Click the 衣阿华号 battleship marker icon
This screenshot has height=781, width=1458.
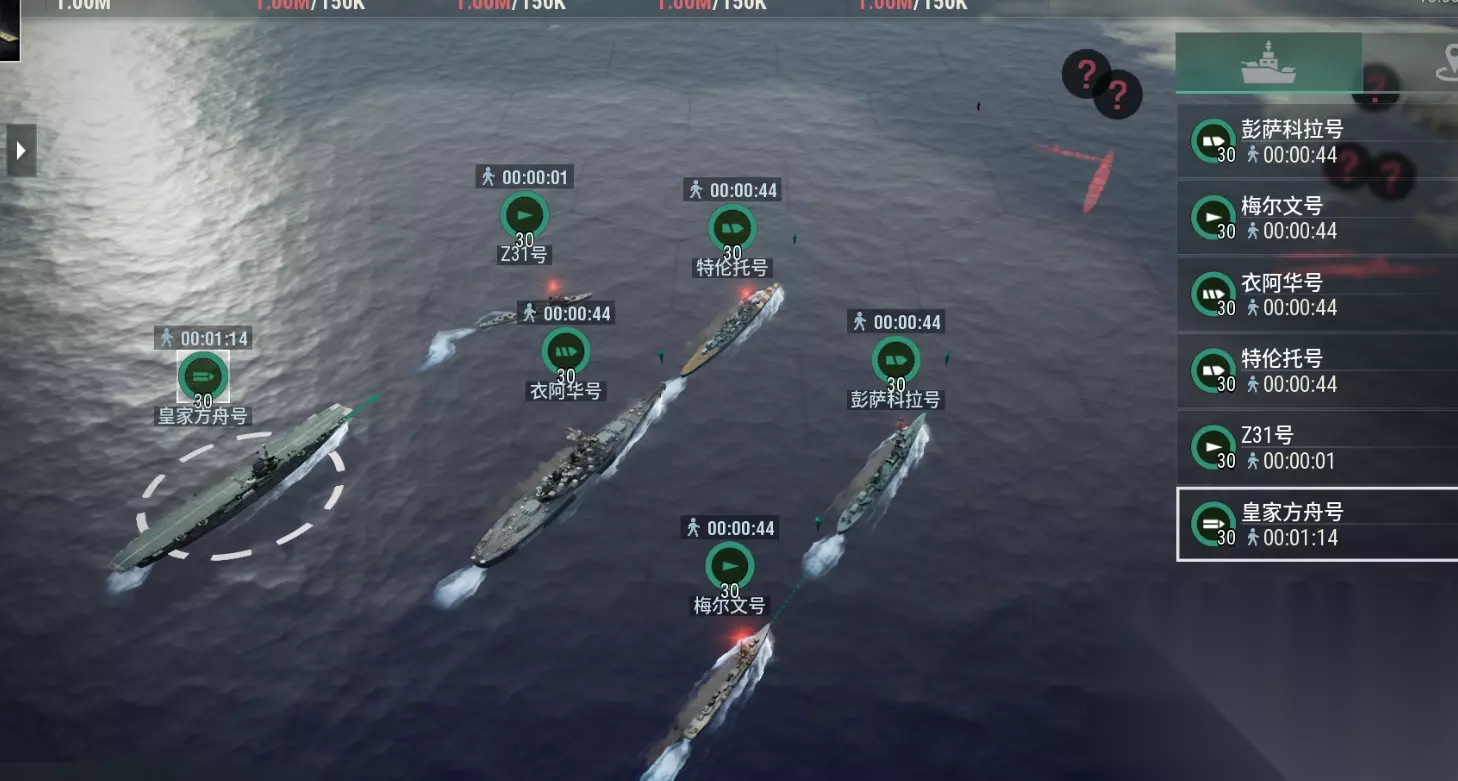pos(566,351)
